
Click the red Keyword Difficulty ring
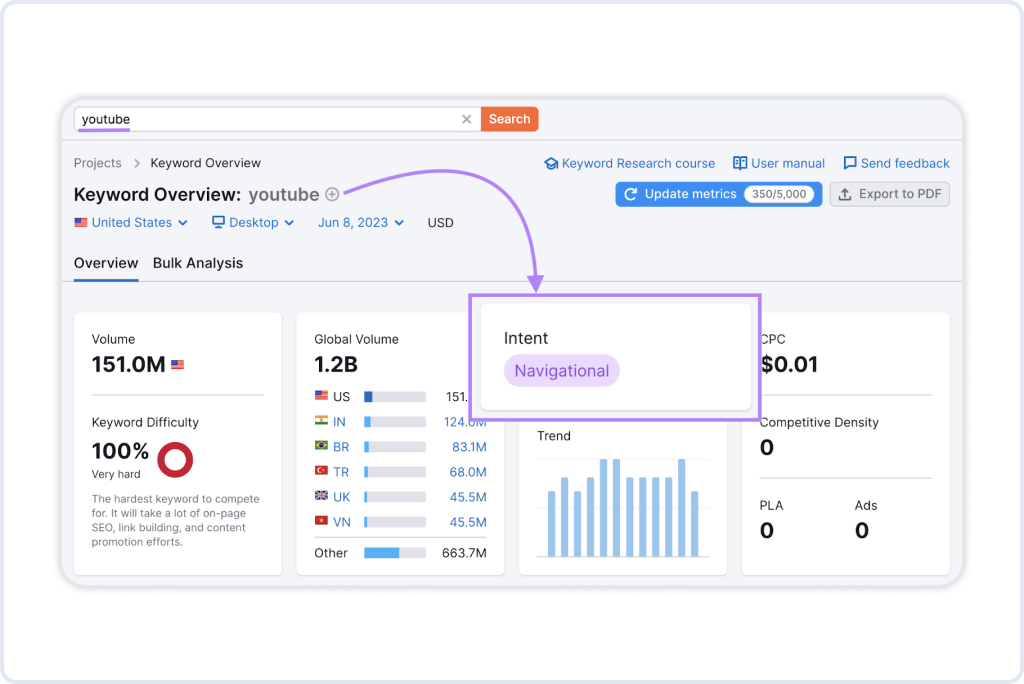point(175,460)
